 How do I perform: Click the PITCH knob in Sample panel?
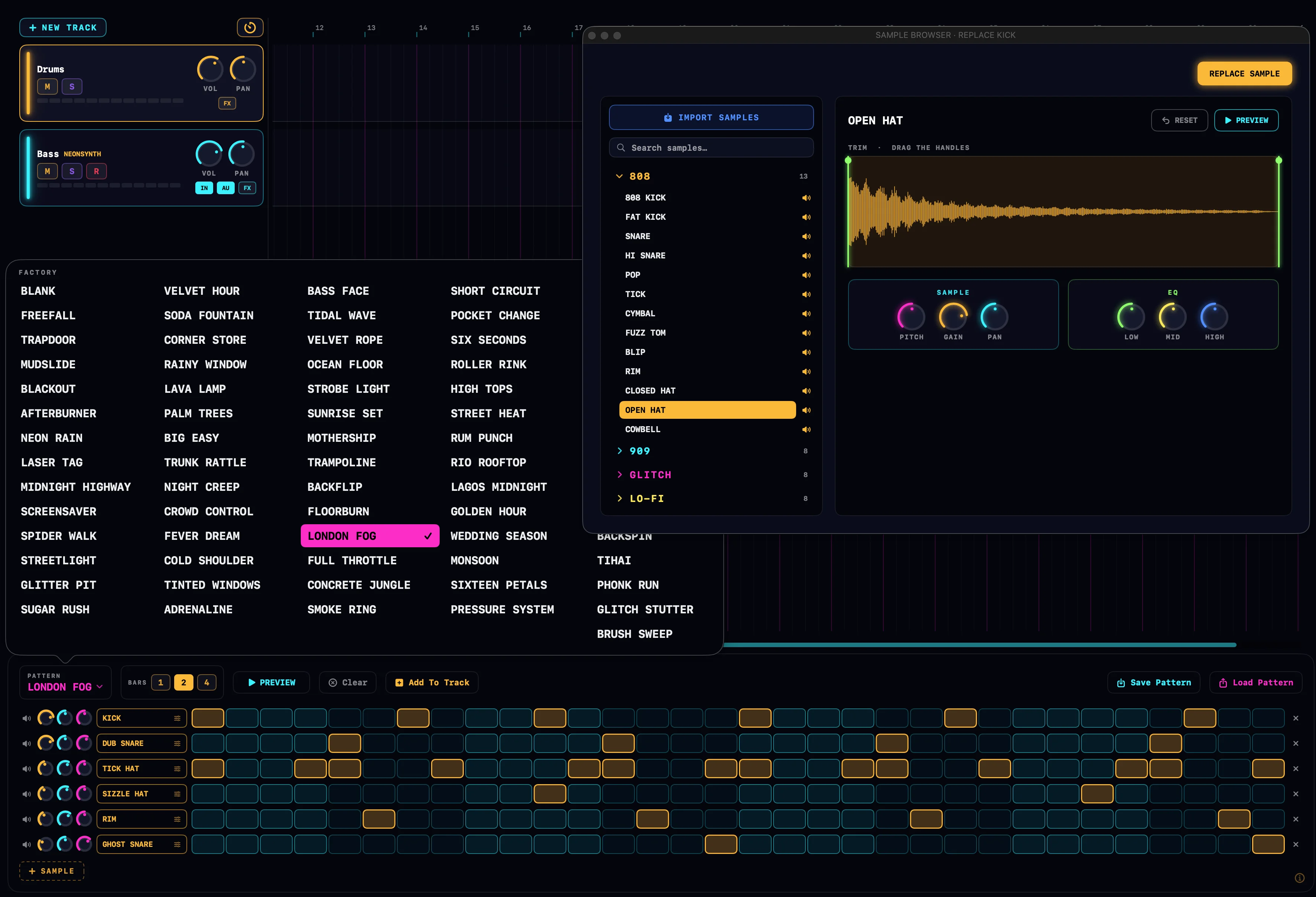(x=911, y=317)
